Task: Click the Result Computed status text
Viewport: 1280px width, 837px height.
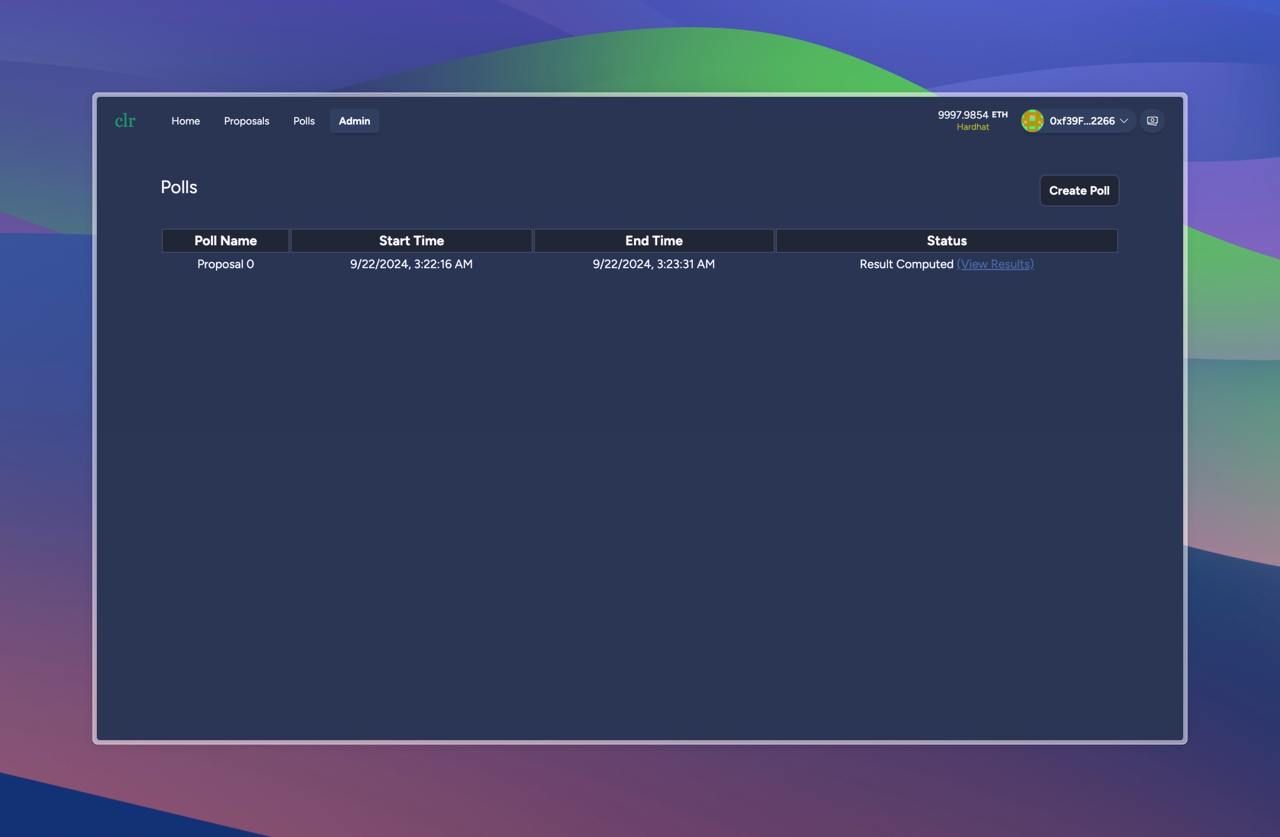Action: pos(906,264)
